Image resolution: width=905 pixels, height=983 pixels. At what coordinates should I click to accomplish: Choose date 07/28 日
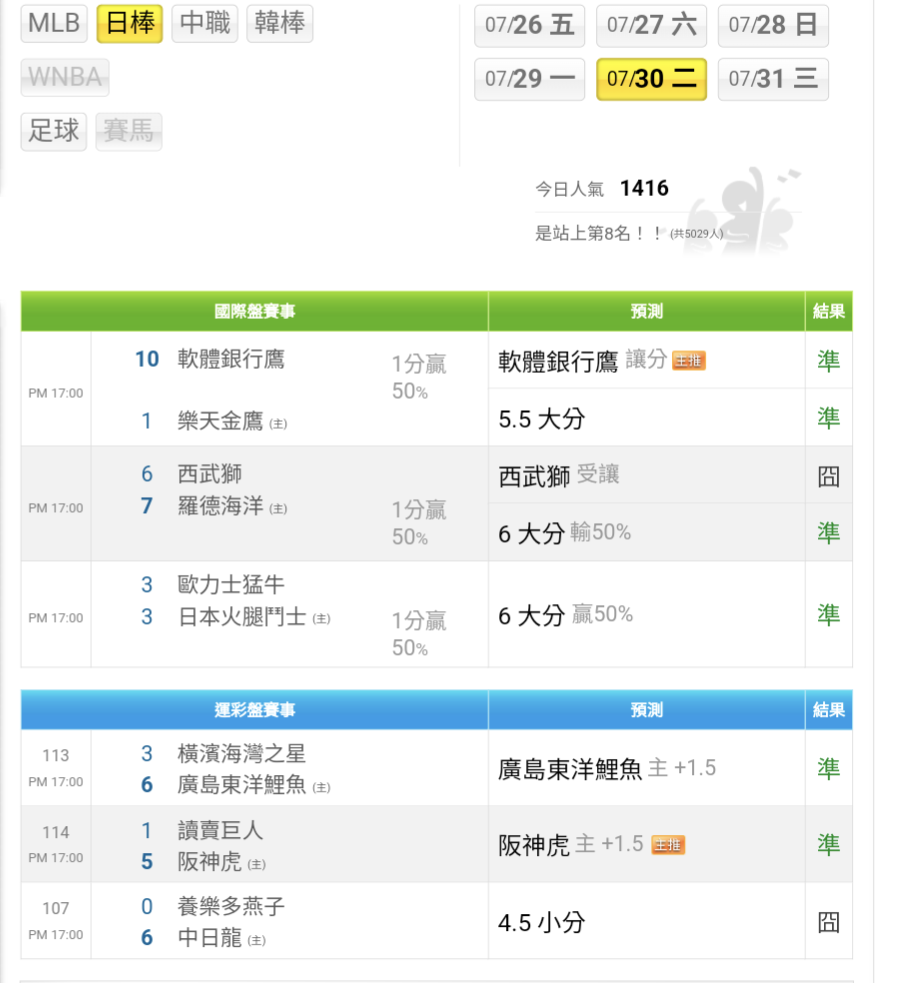[x=773, y=26]
